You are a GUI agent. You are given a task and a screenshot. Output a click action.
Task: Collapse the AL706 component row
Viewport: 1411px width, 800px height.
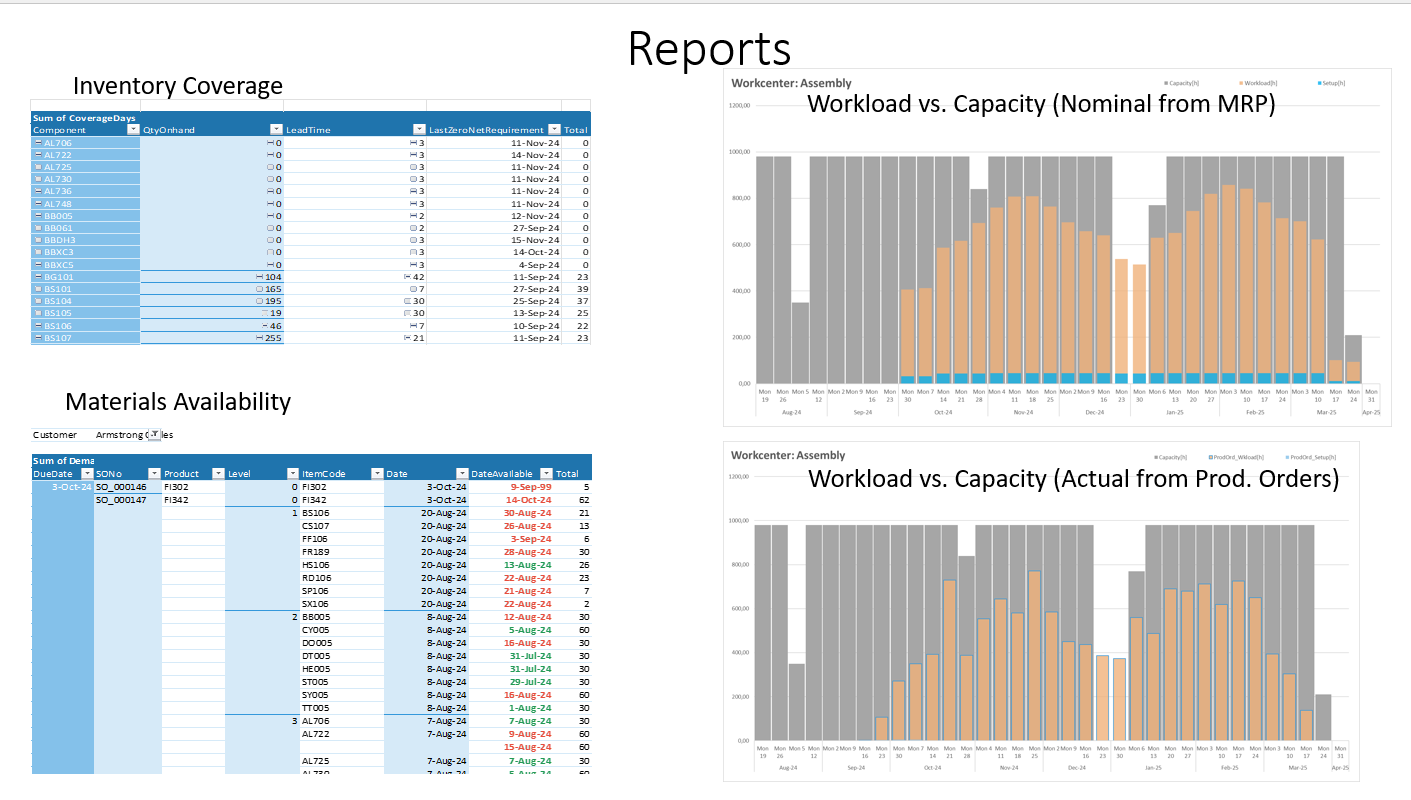click(37, 143)
